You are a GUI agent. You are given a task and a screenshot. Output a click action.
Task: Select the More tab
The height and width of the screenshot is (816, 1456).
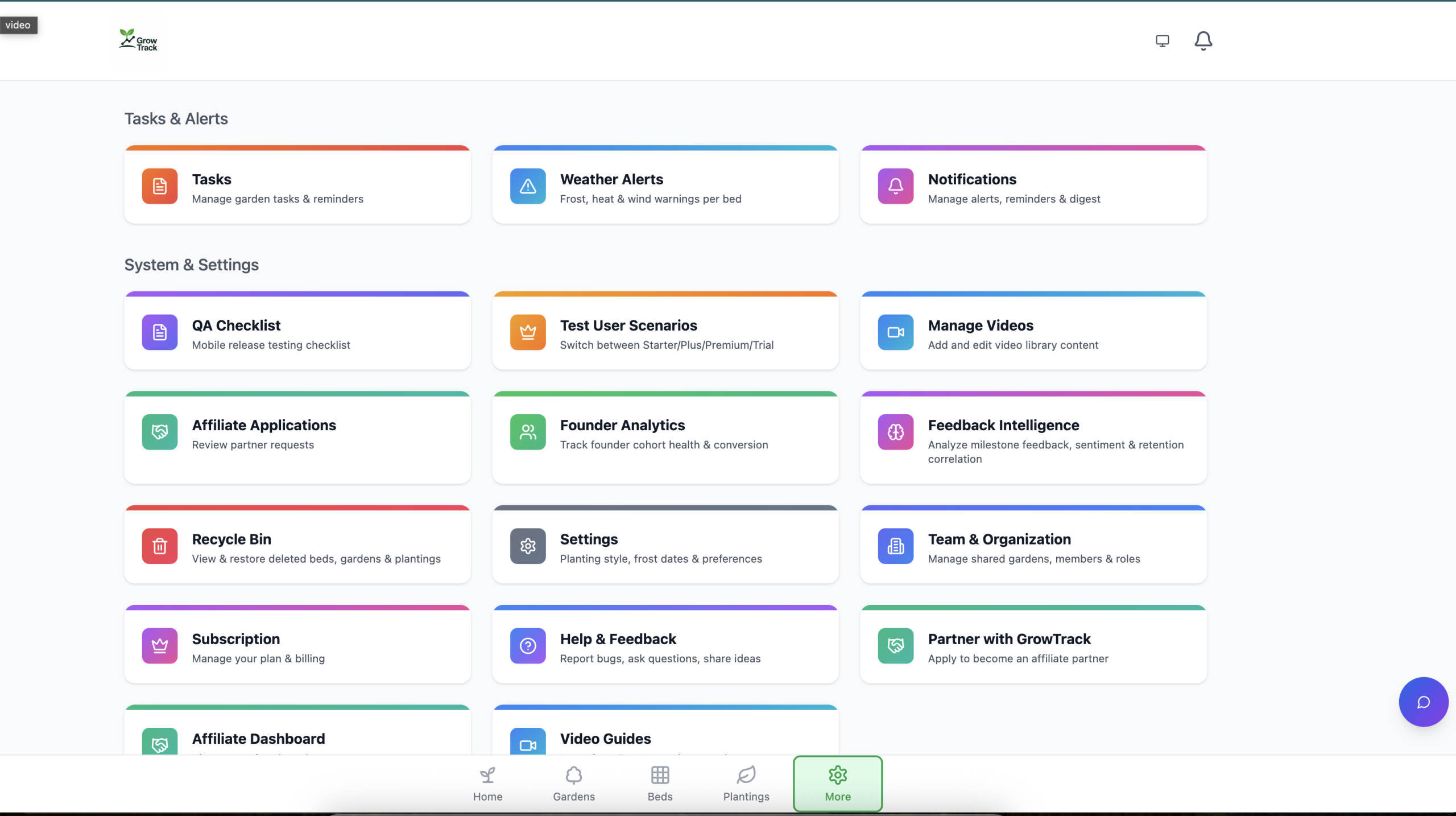[x=838, y=784]
